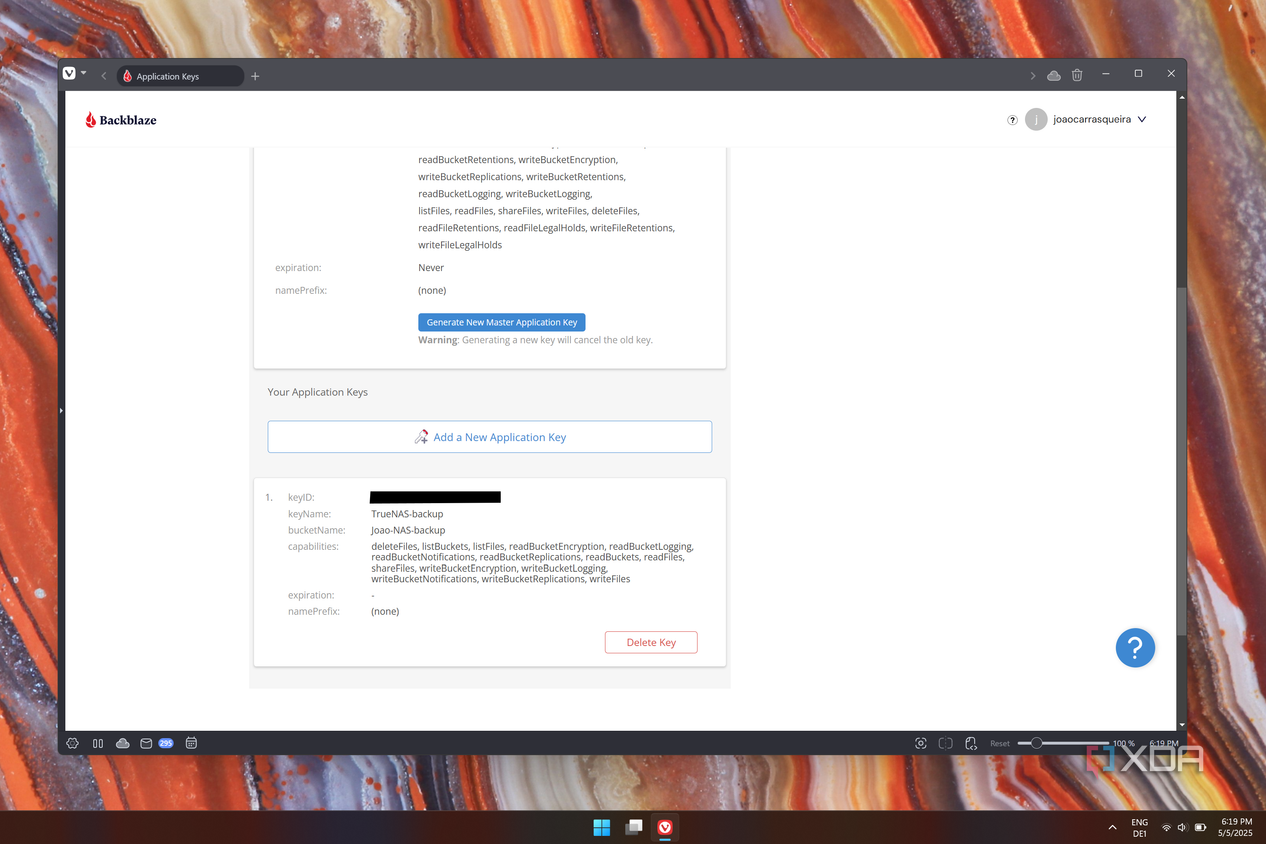Click the left panel edge toggle arrow
The height and width of the screenshot is (844, 1266).
pos(61,410)
